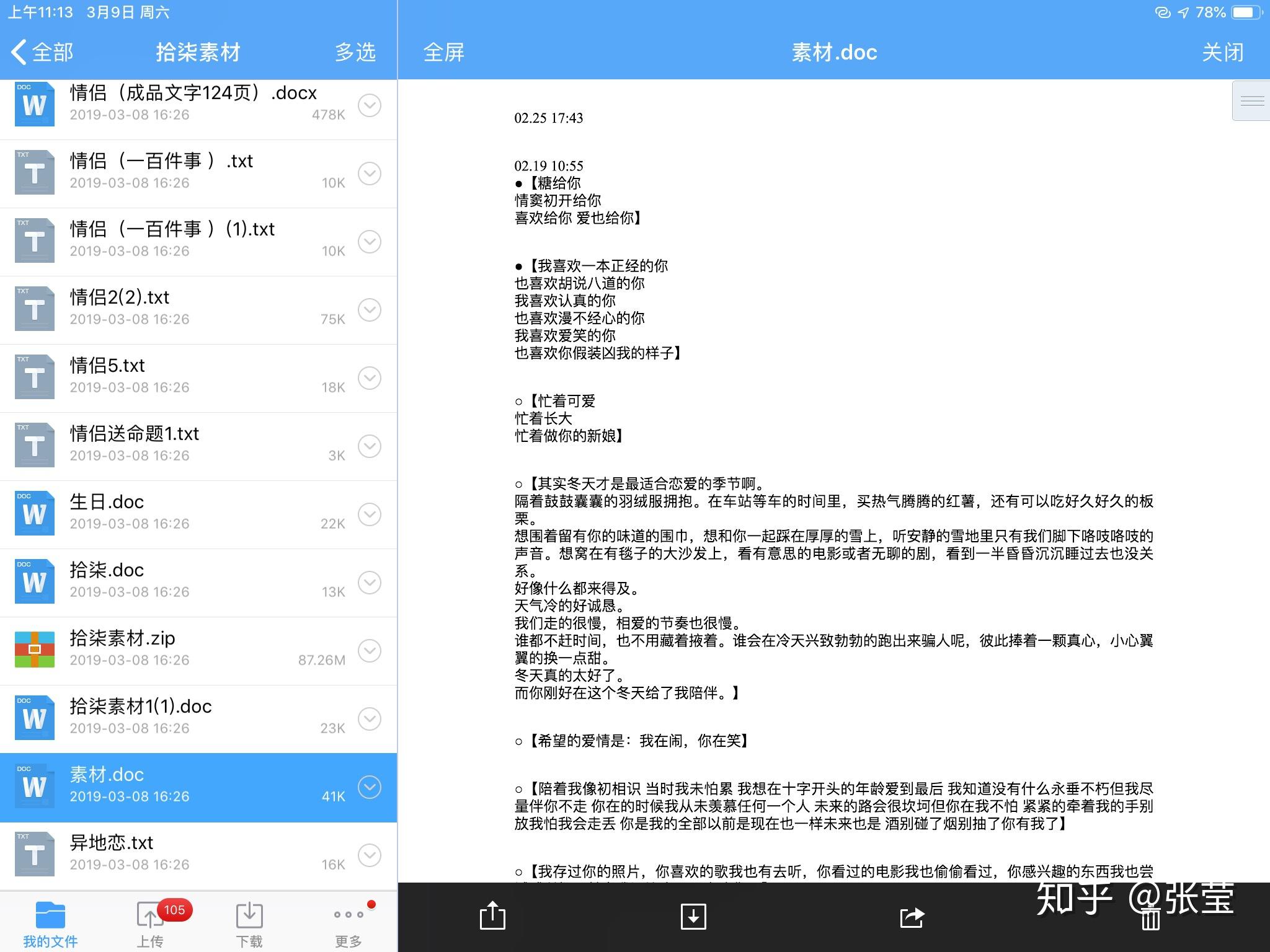Tap the Word icon of 拾柒素材1(1).doc

(35, 718)
